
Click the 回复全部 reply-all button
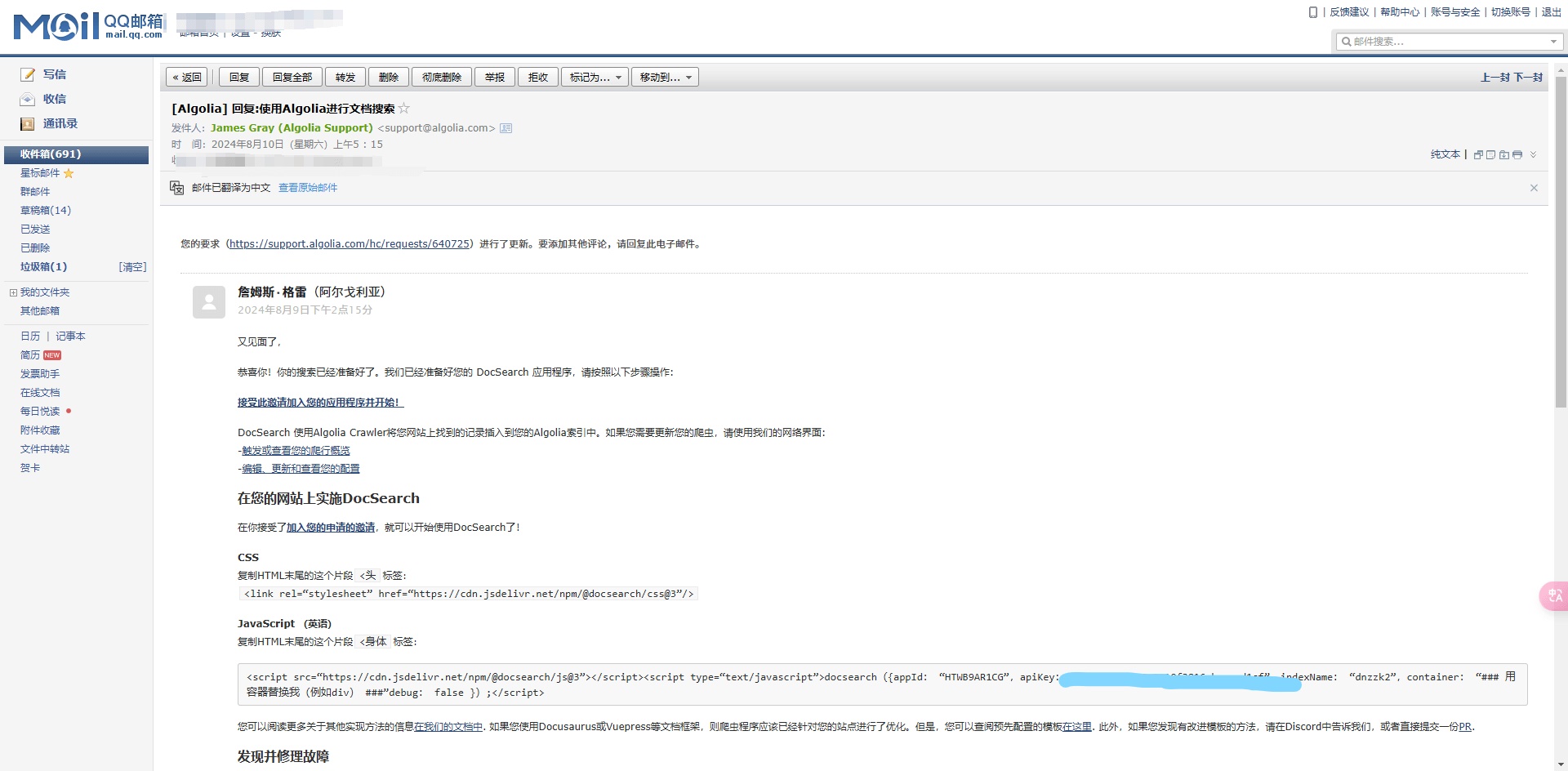[x=292, y=78]
